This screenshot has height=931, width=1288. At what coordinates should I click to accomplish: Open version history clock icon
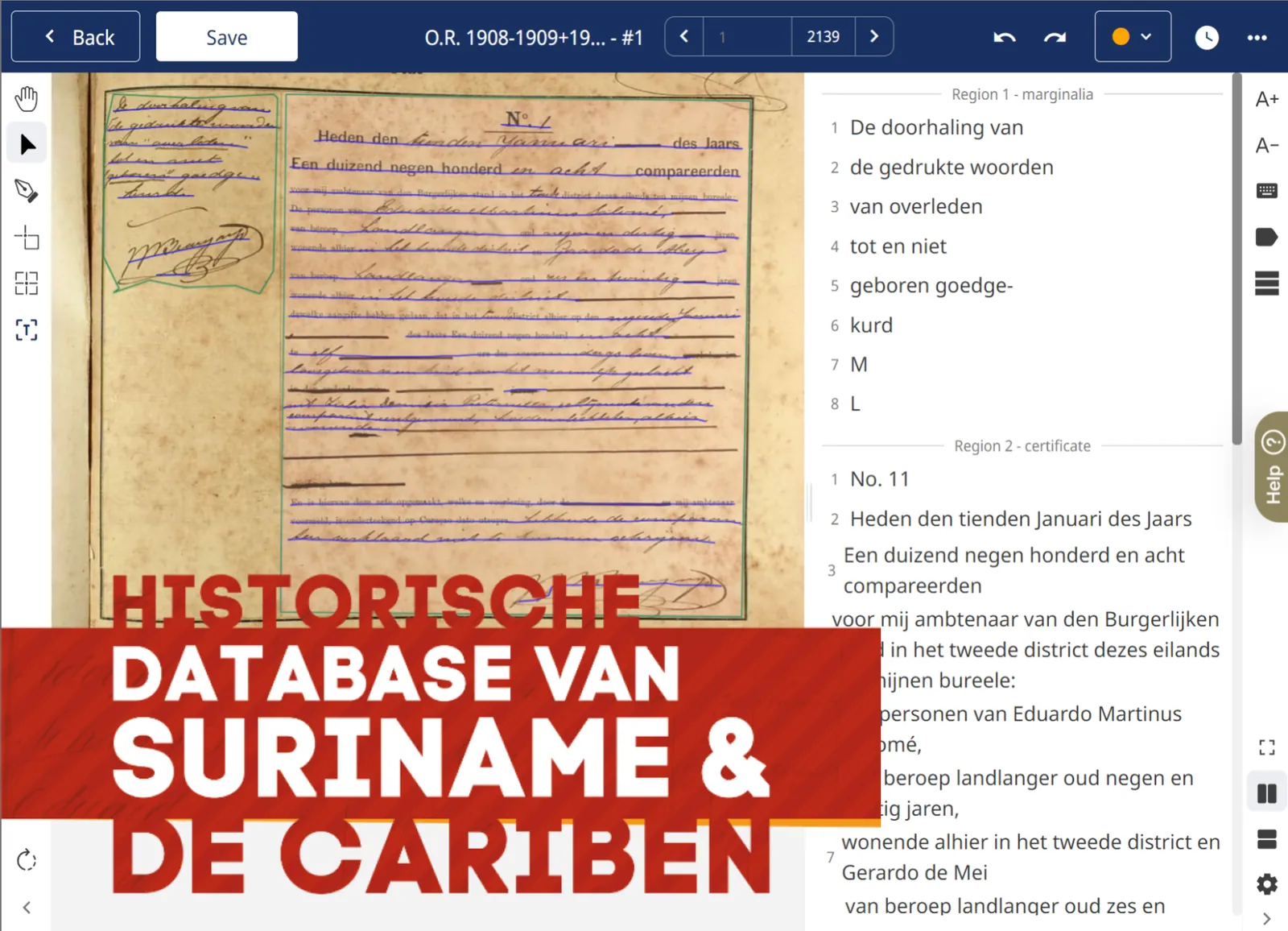[x=1207, y=37]
